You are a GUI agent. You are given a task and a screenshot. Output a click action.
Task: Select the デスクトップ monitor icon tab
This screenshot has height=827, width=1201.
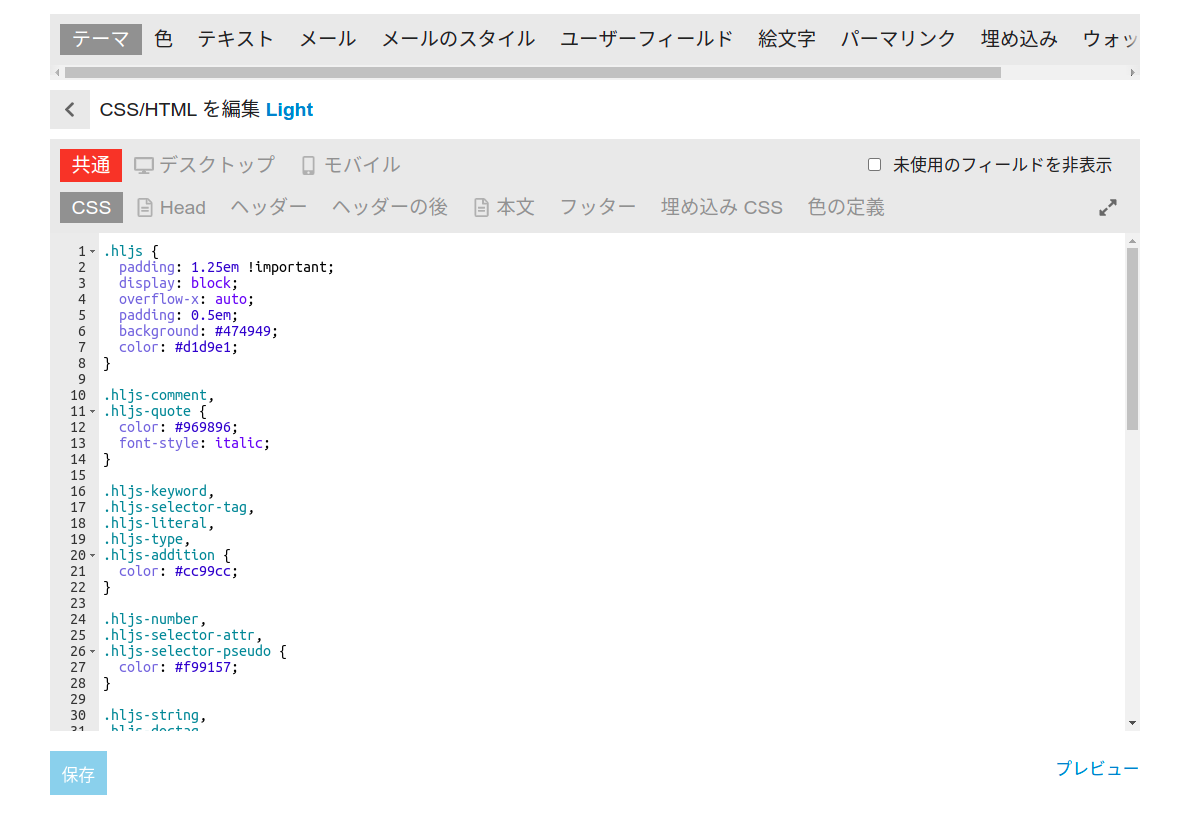204,165
